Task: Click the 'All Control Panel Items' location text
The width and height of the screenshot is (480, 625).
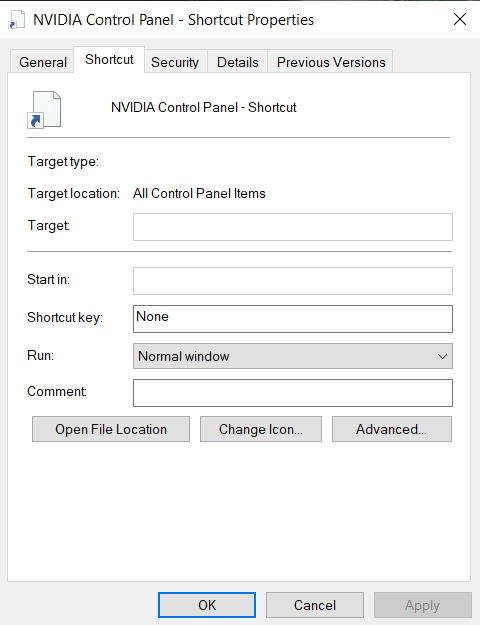Action: [x=199, y=193]
